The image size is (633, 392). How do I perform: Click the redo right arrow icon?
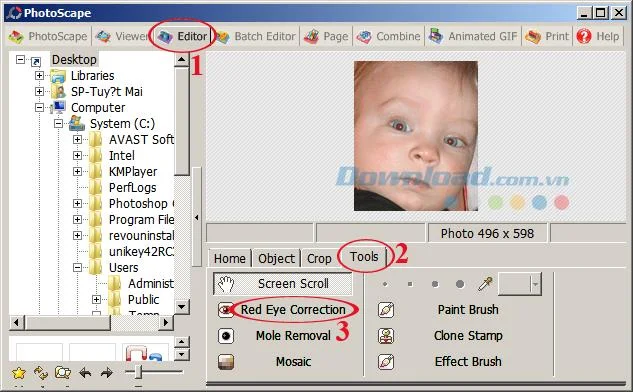107,373
